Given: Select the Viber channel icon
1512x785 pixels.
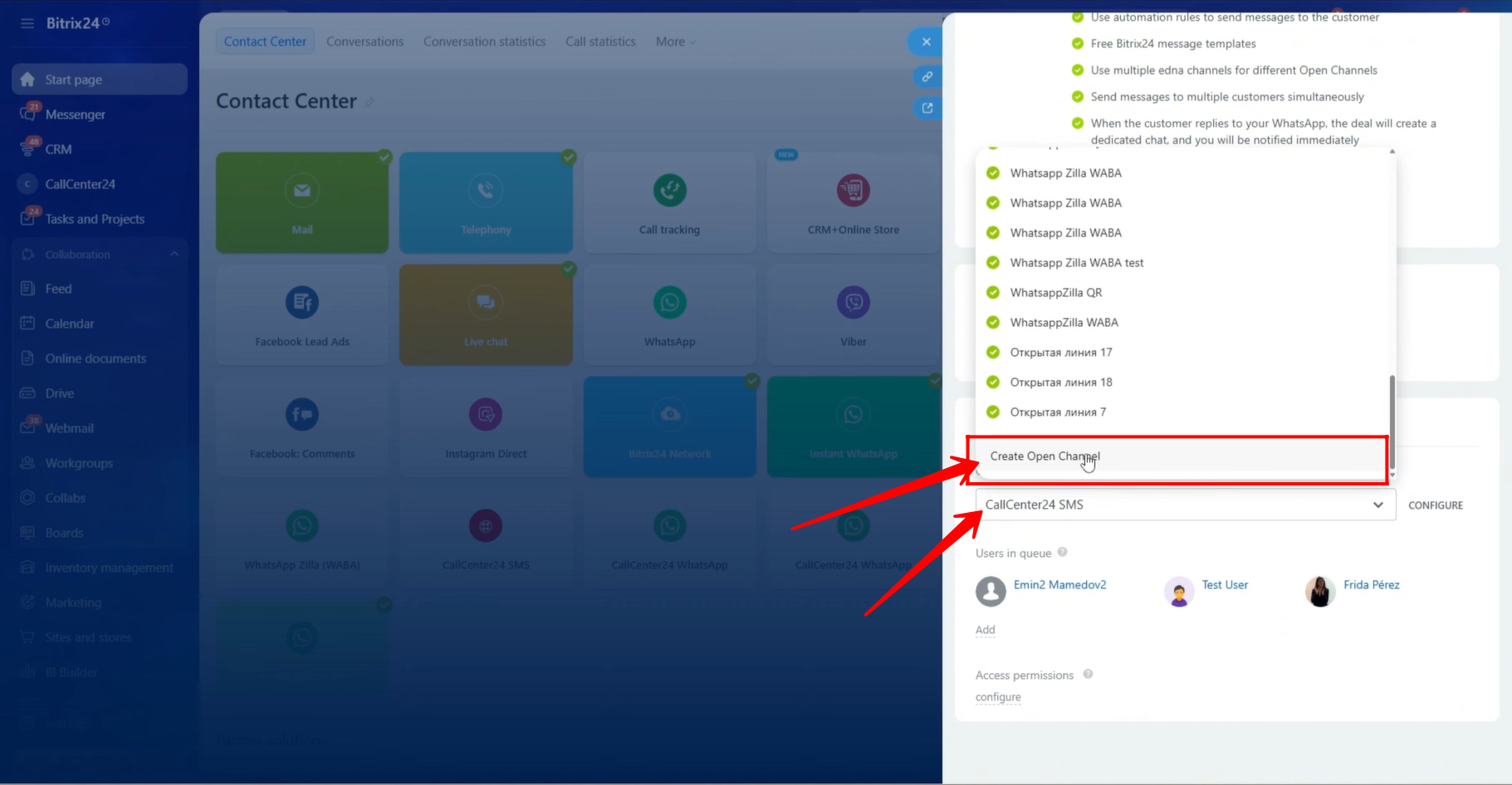Looking at the screenshot, I should 853,303.
